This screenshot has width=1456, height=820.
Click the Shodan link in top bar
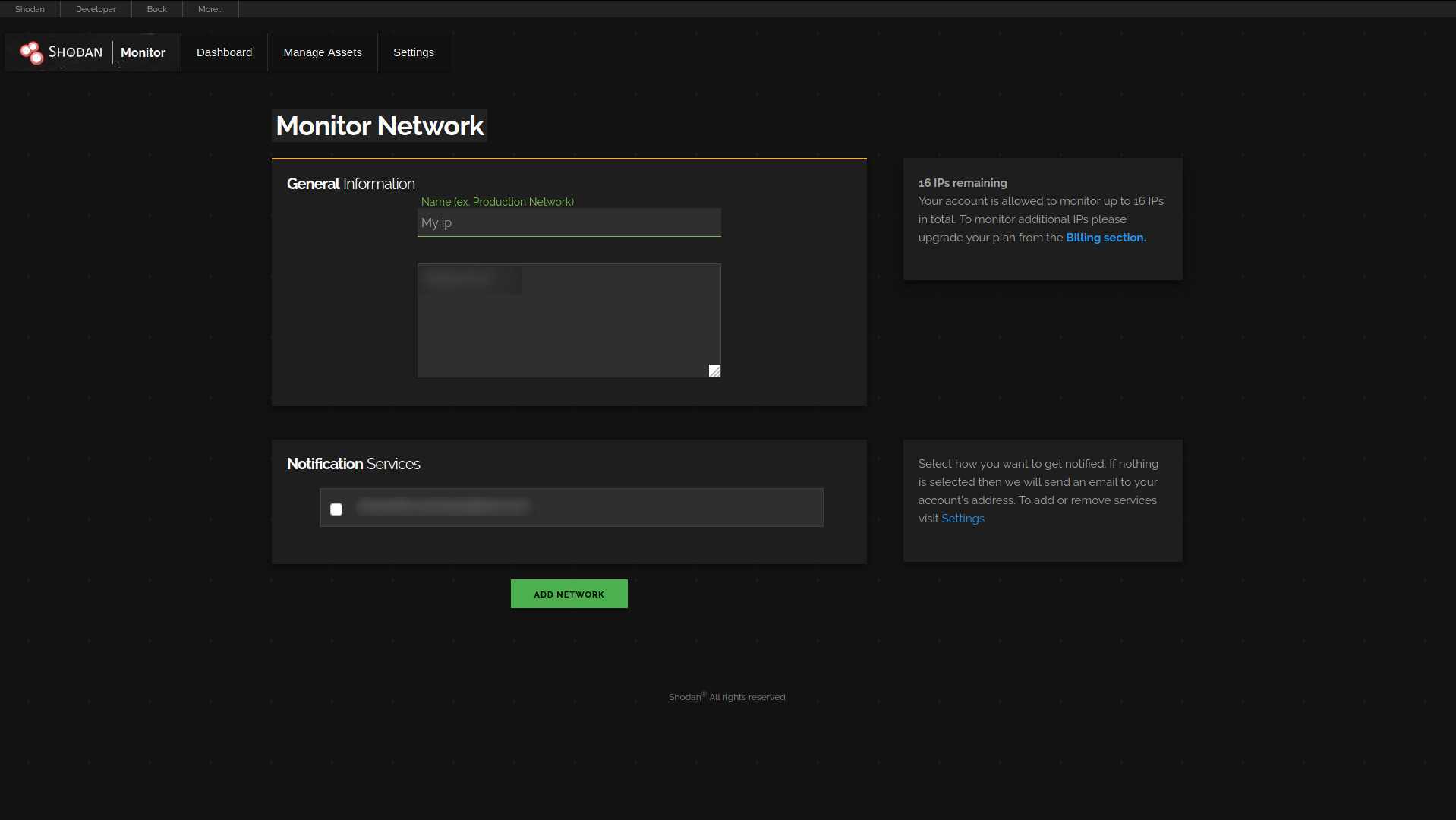pos(30,9)
